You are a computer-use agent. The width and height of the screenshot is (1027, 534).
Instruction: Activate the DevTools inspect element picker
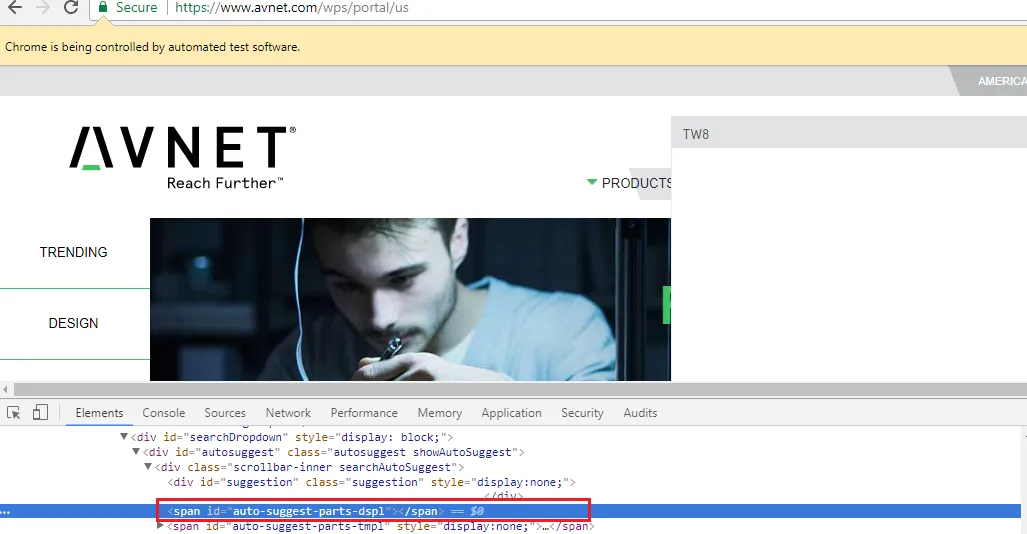tap(14, 413)
